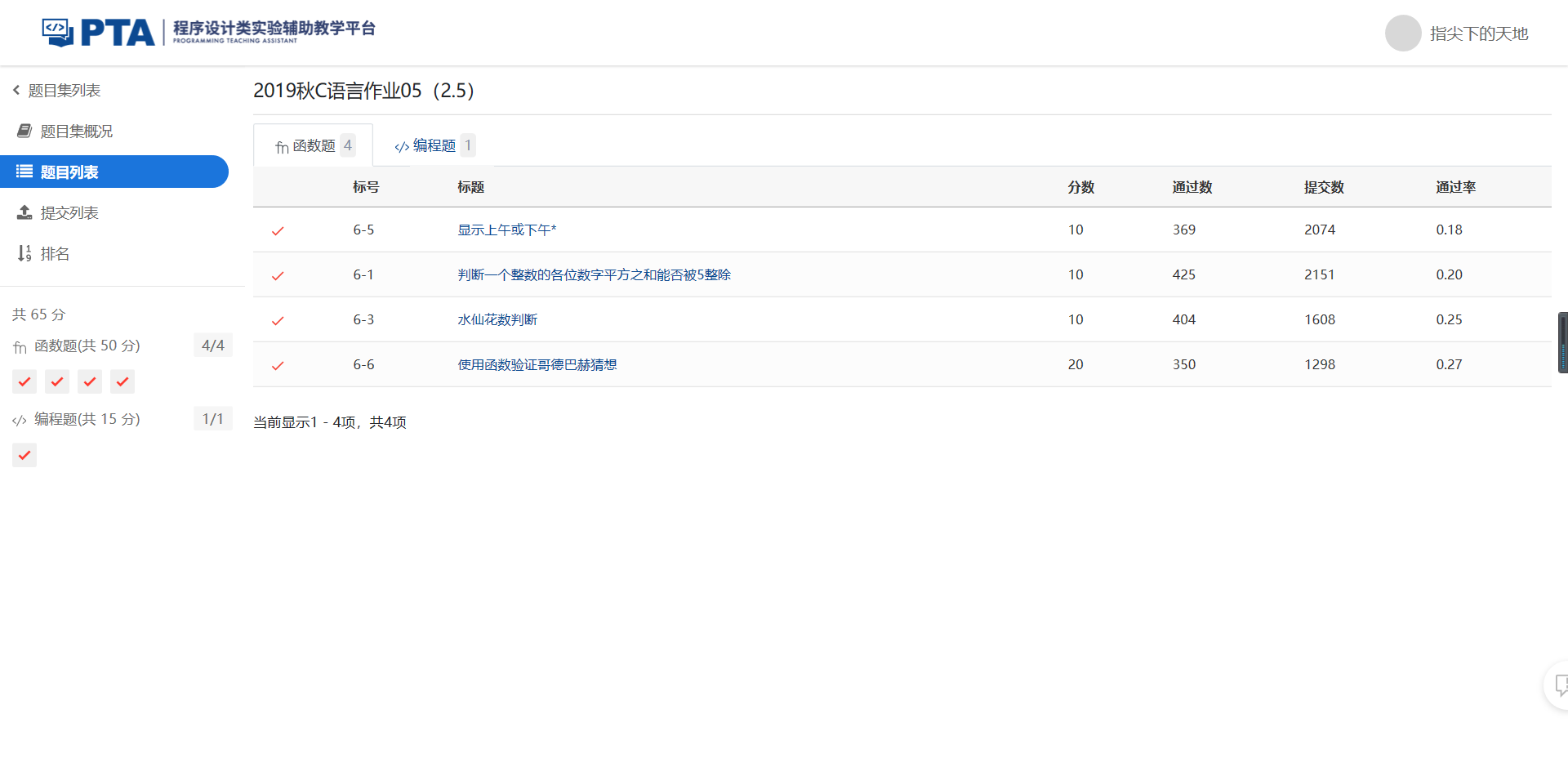The image size is (1568, 767).
Task: Open 题目集概况 book icon
Action: pos(24,131)
